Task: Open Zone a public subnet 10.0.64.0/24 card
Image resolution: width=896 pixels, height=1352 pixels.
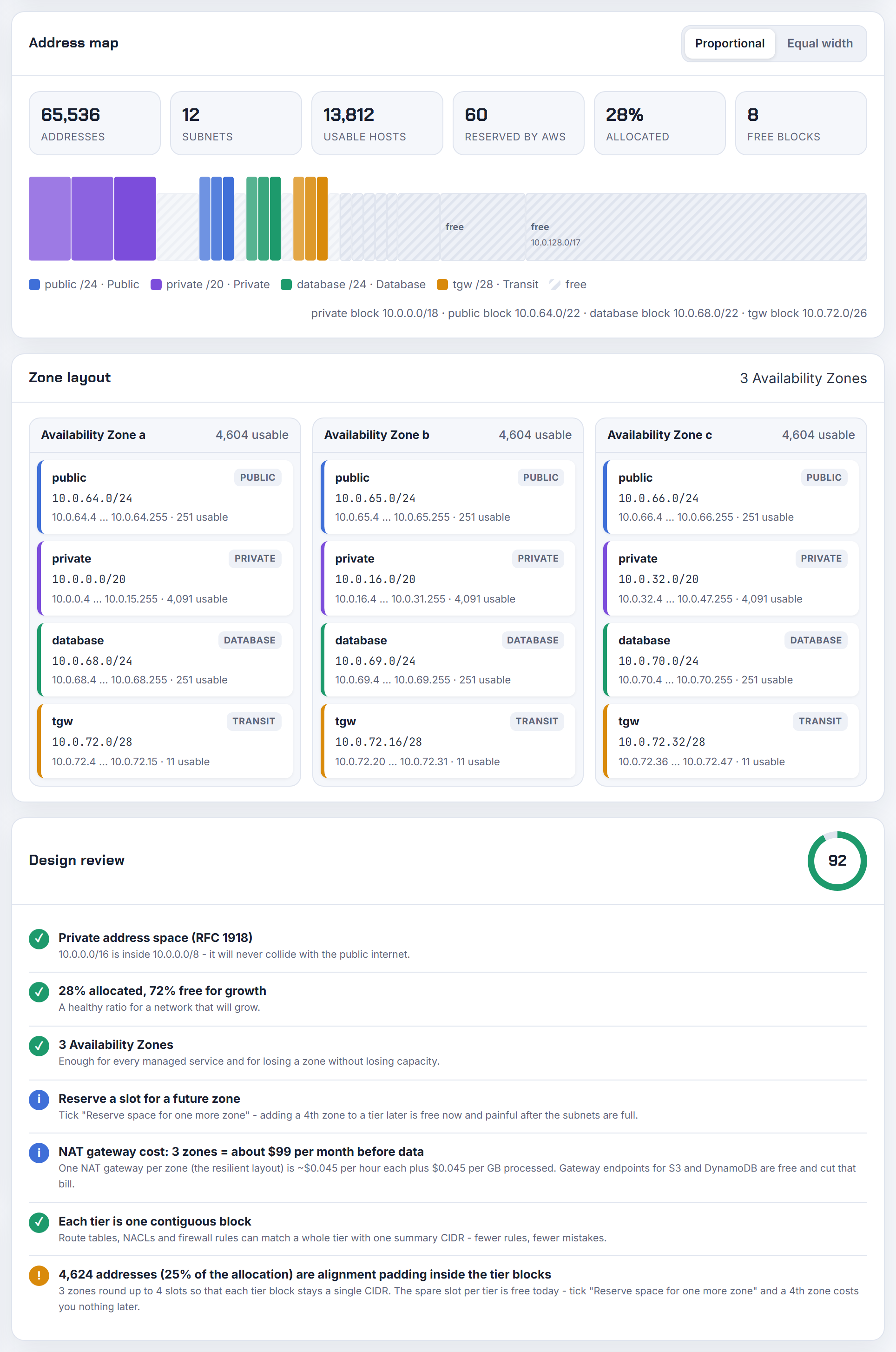Action: (x=165, y=497)
